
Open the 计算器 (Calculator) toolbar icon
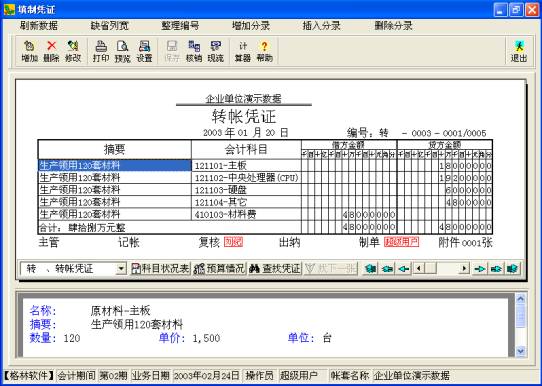pos(243,51)
